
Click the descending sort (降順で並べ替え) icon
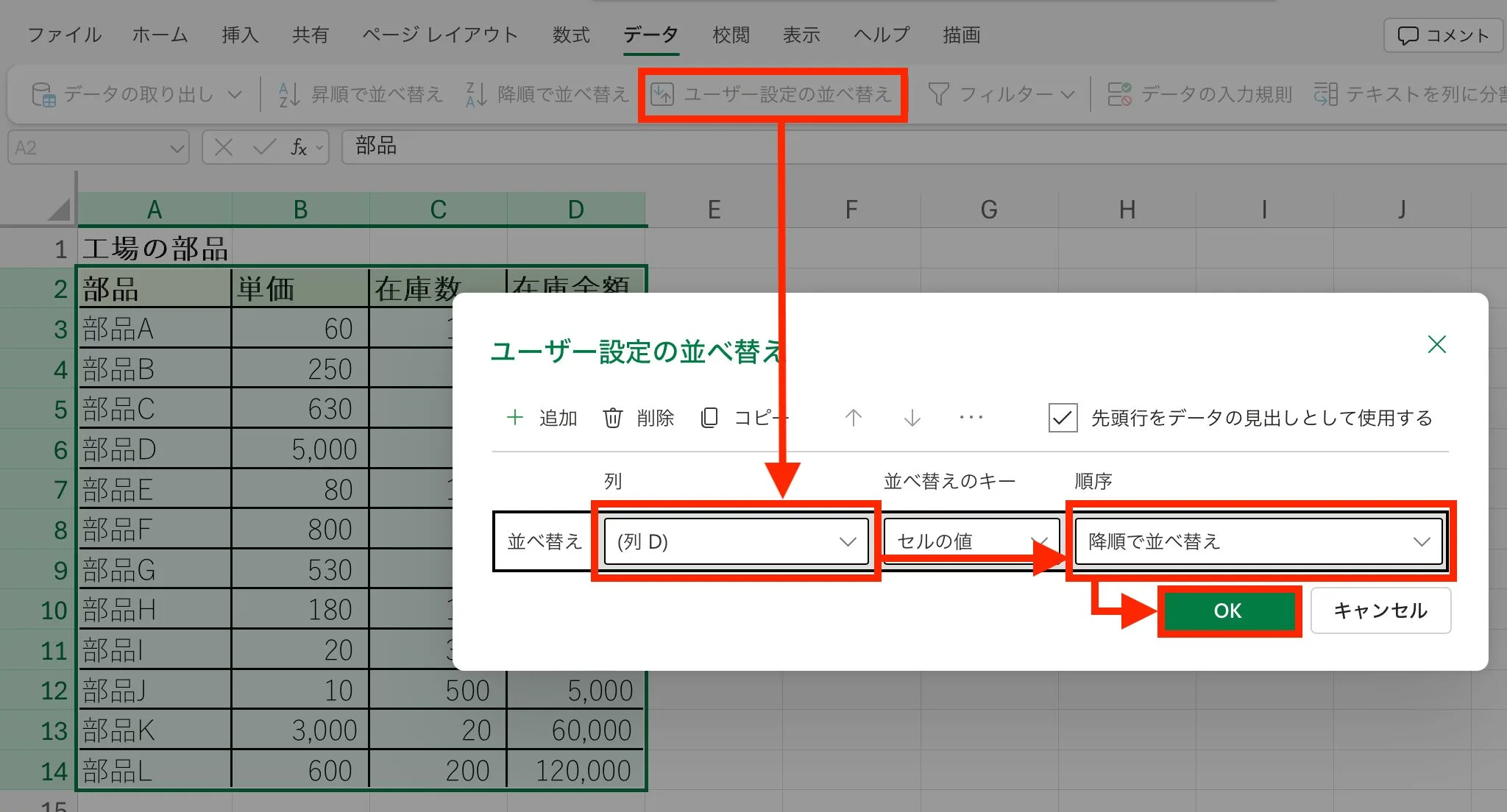pos(476,94)
